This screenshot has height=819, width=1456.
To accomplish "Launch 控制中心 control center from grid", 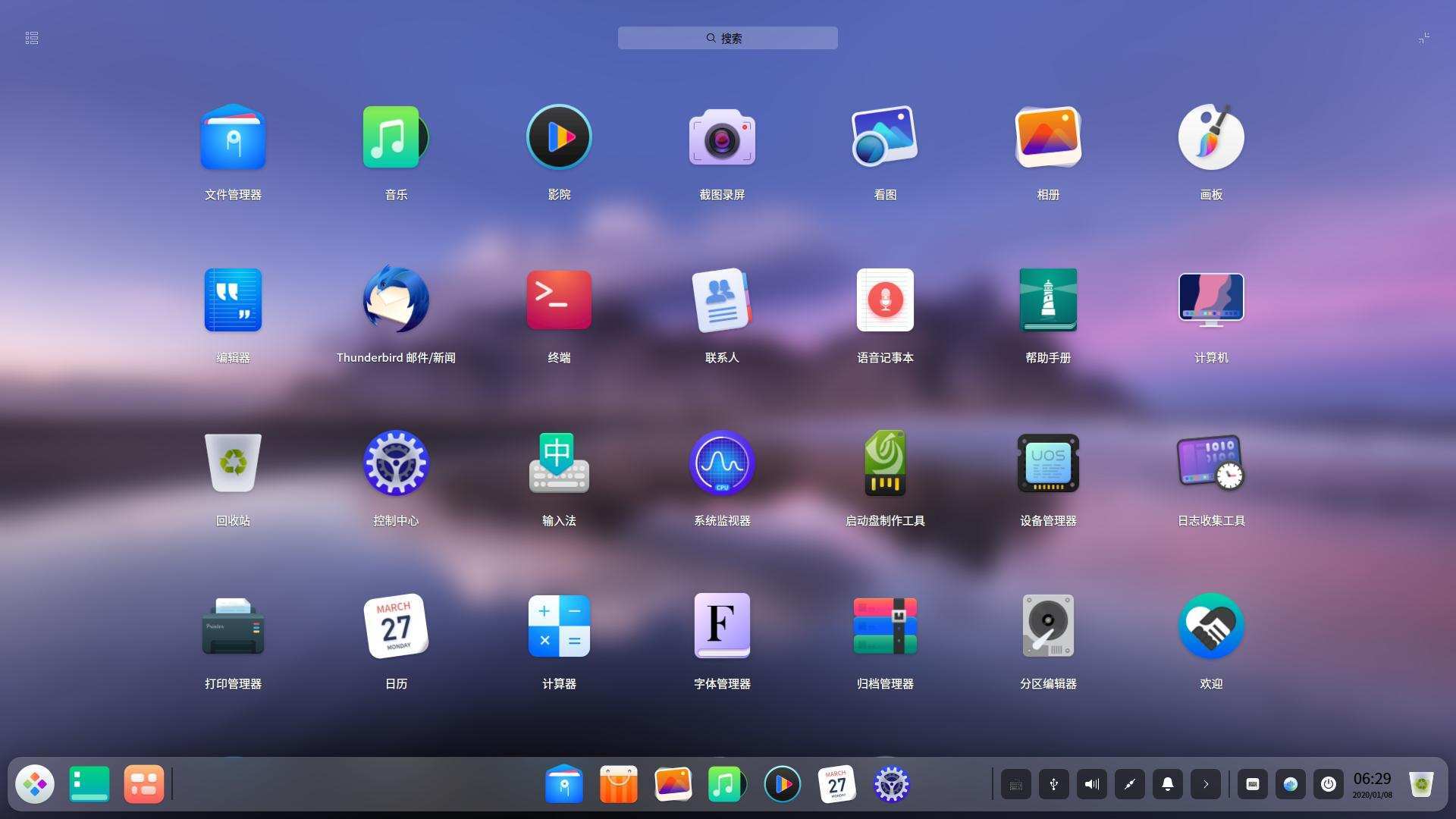I will click(396, 463).
